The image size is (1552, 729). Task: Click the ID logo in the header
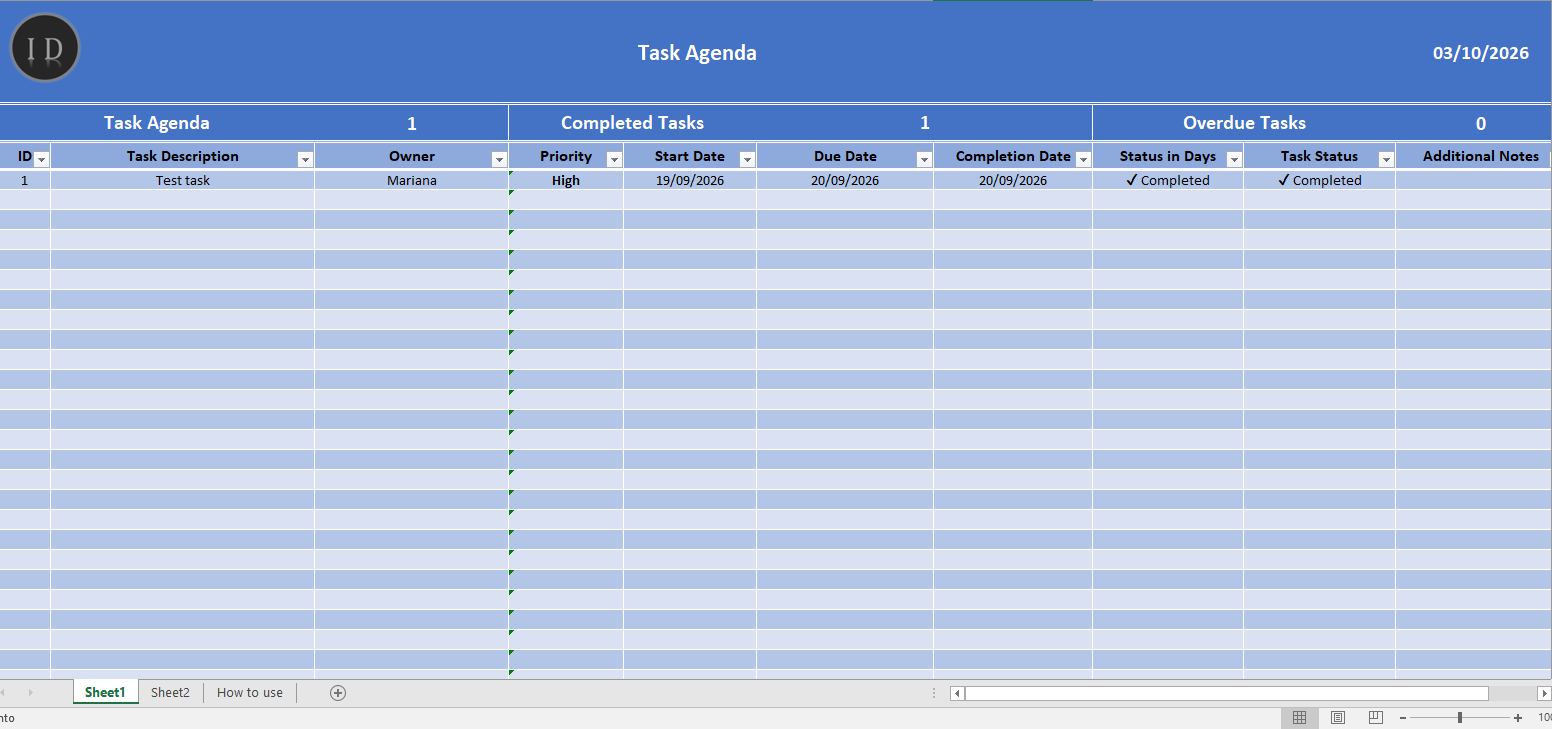point(45,48)
